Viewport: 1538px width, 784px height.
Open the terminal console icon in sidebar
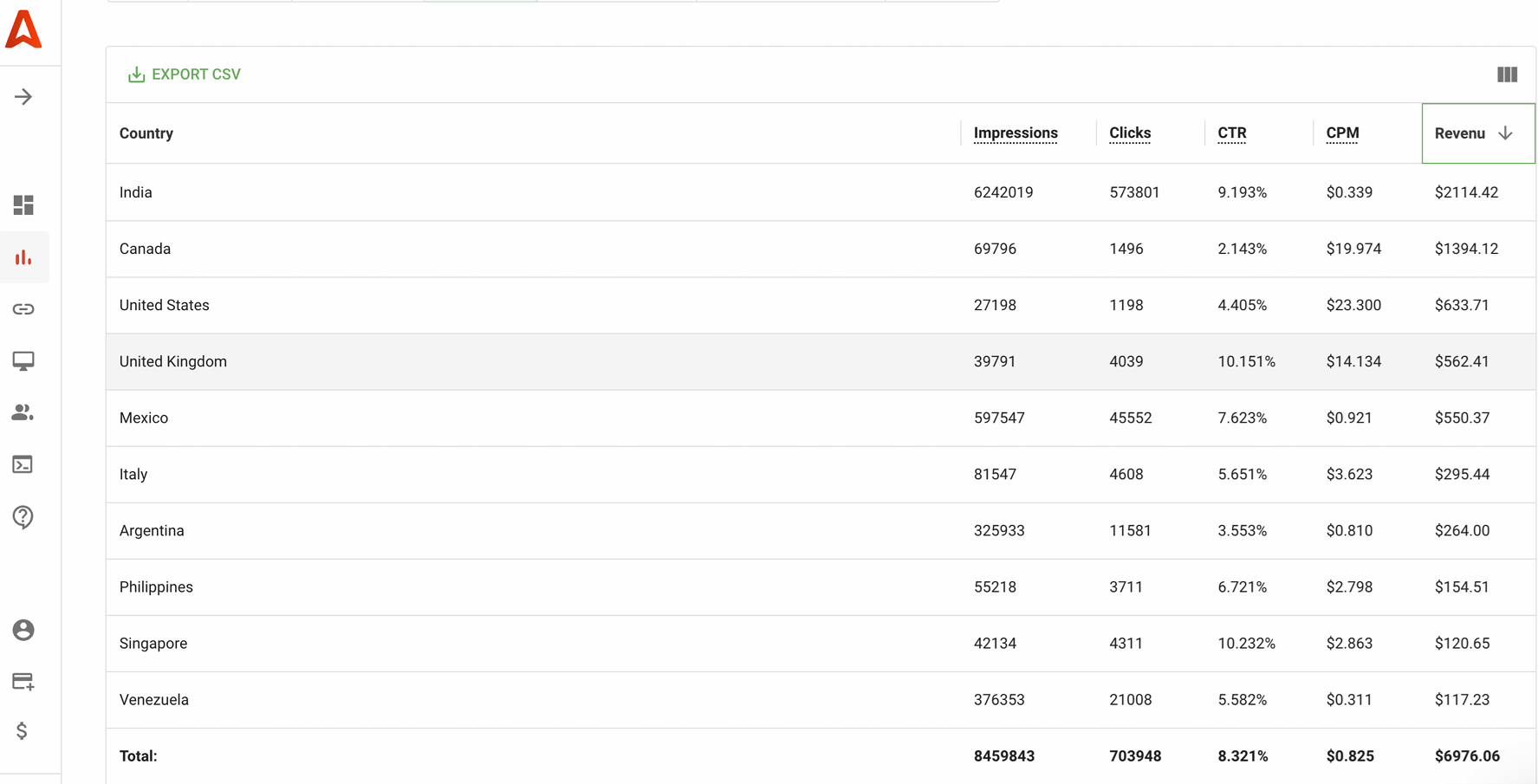(x=23, y=465)
